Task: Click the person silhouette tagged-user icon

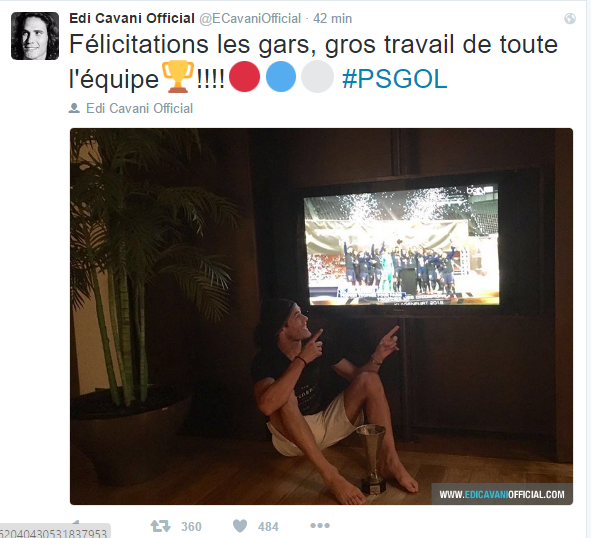Action: (x=74, y=109)
